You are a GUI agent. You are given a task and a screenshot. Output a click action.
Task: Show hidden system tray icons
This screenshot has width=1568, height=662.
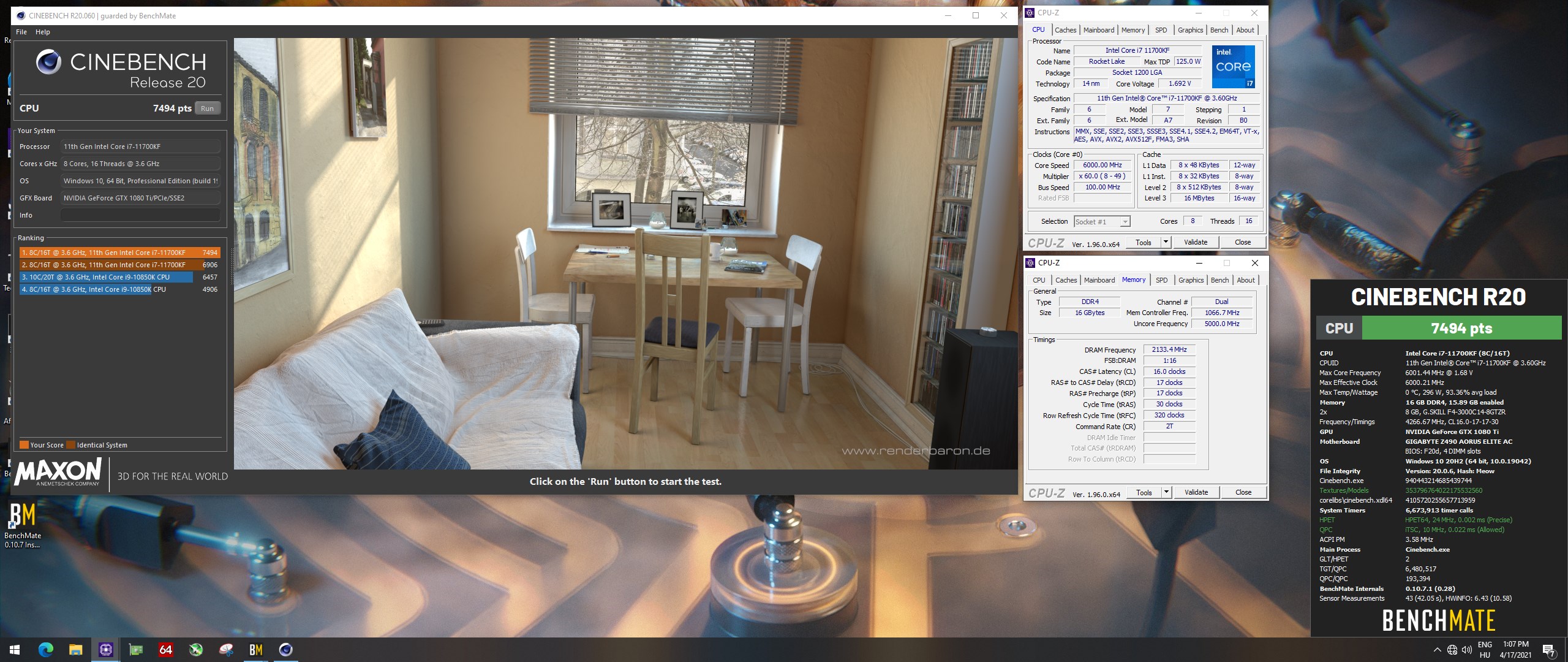click(1437, 650)
